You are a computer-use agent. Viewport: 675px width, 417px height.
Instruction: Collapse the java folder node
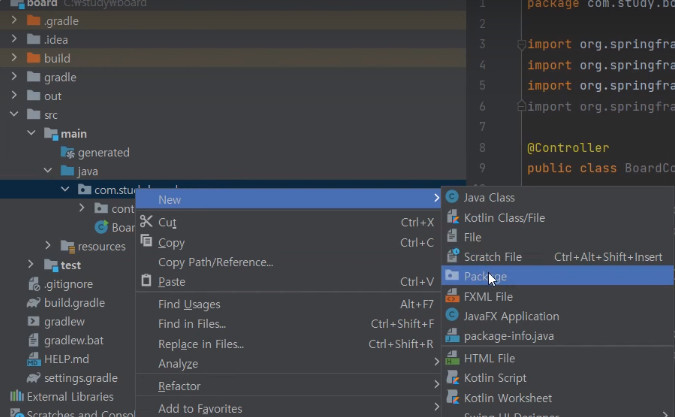click(48, 170)
